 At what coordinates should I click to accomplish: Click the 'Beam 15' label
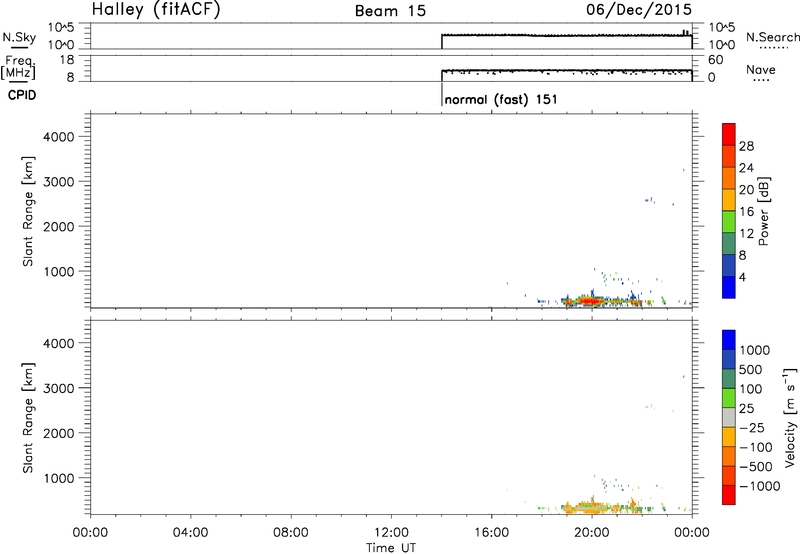(x=390, y=11)
